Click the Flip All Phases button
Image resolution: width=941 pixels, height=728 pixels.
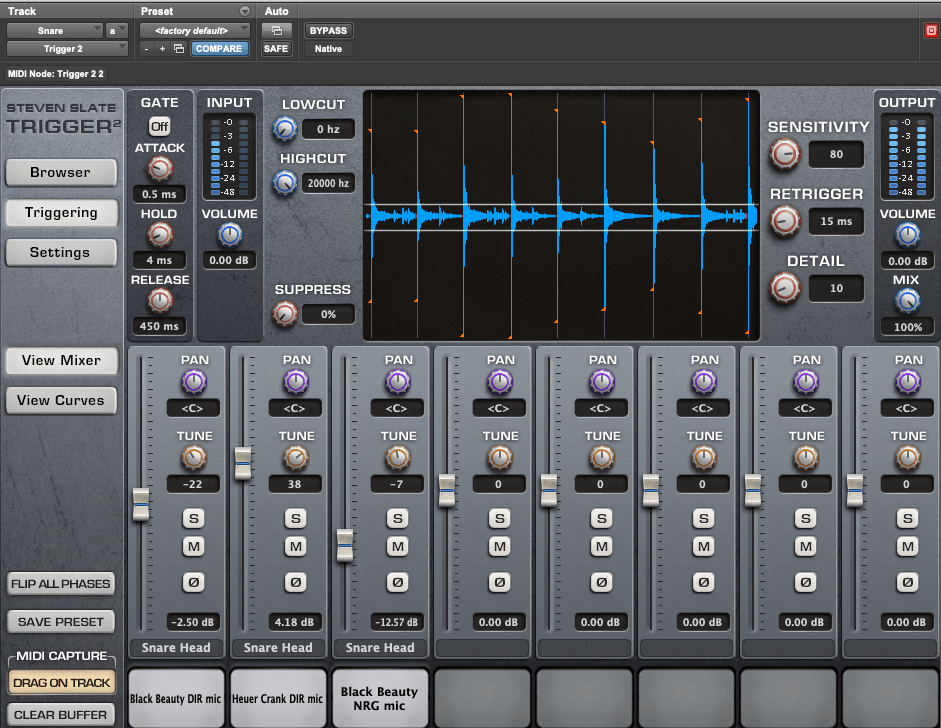coord(61,584)
